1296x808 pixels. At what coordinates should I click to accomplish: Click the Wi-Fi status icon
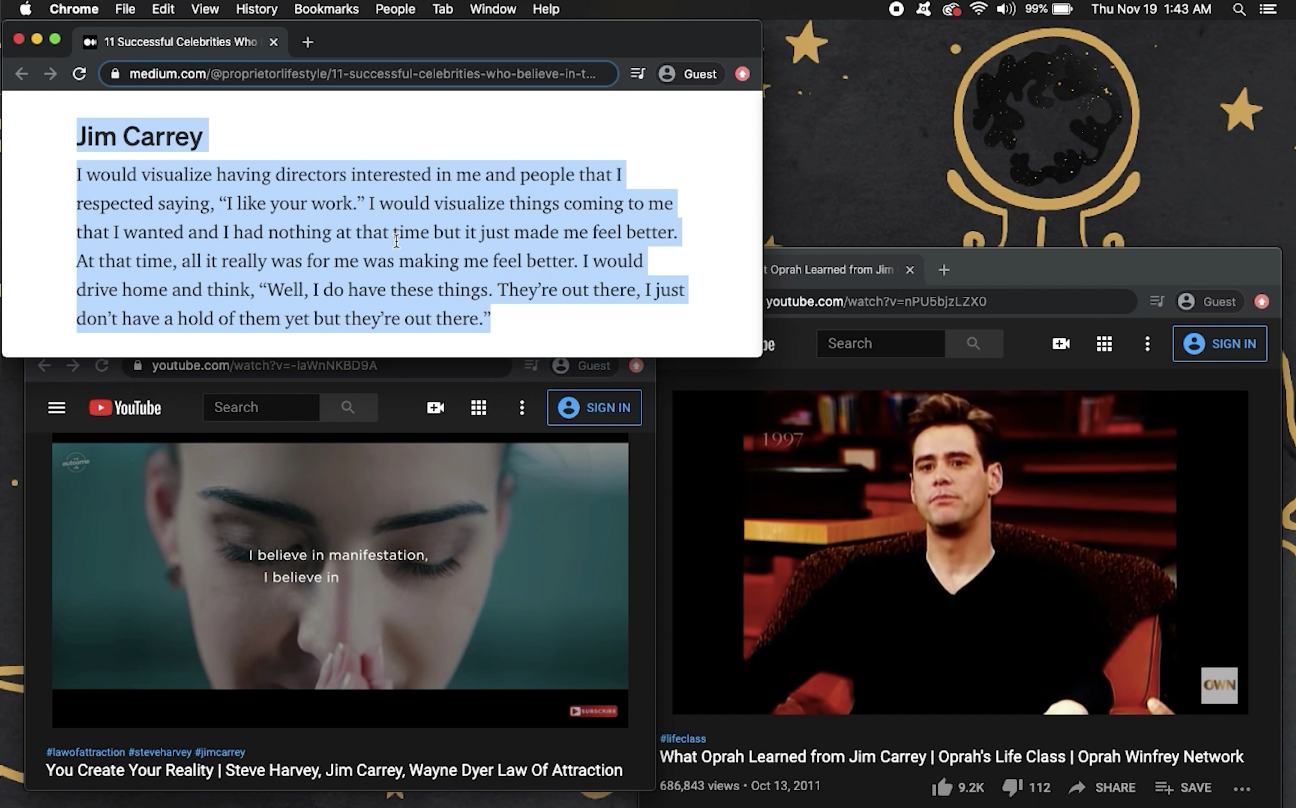(x=978, y=9)
